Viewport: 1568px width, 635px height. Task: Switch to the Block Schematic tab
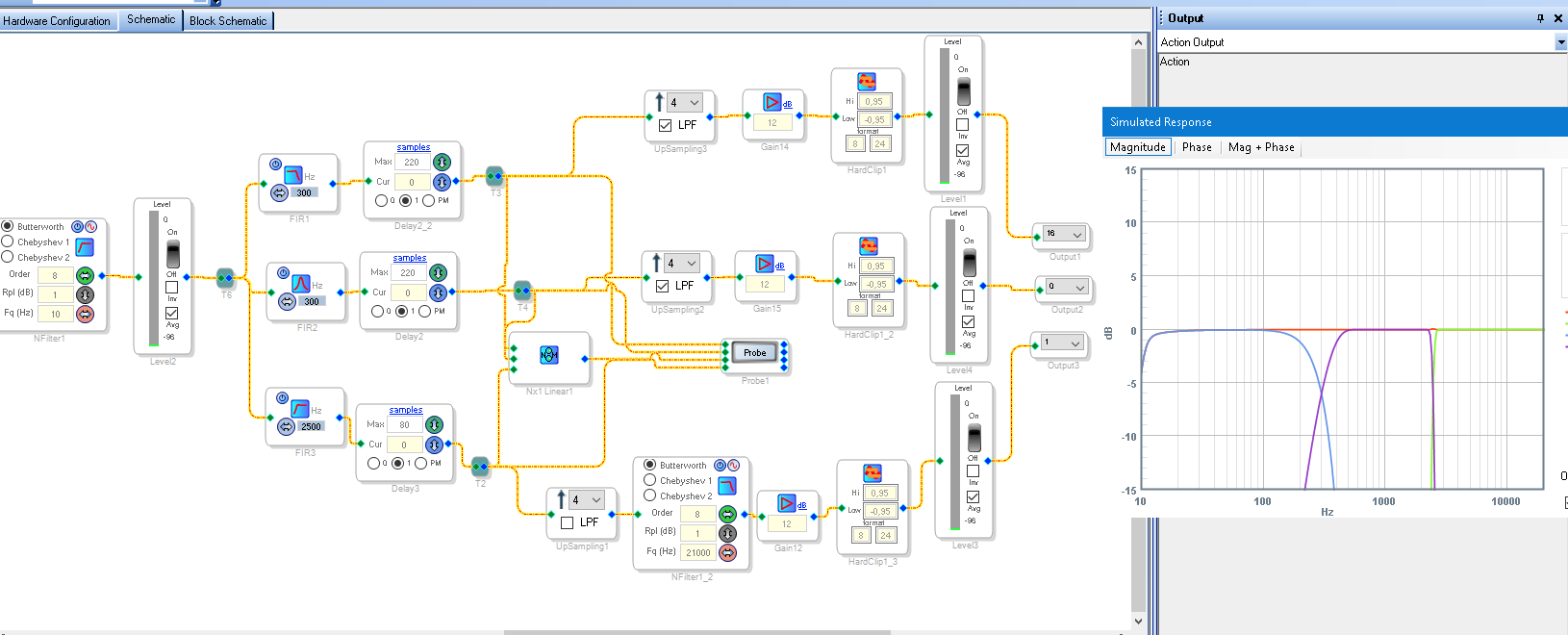(x=228, y=20)
